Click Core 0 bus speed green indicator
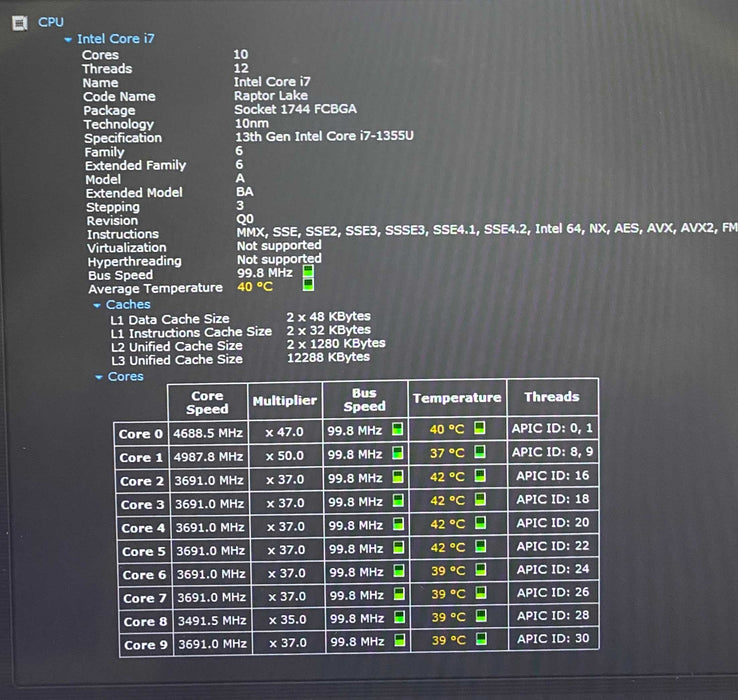Viewport: 738px width, 700px height. click(398, 429)
